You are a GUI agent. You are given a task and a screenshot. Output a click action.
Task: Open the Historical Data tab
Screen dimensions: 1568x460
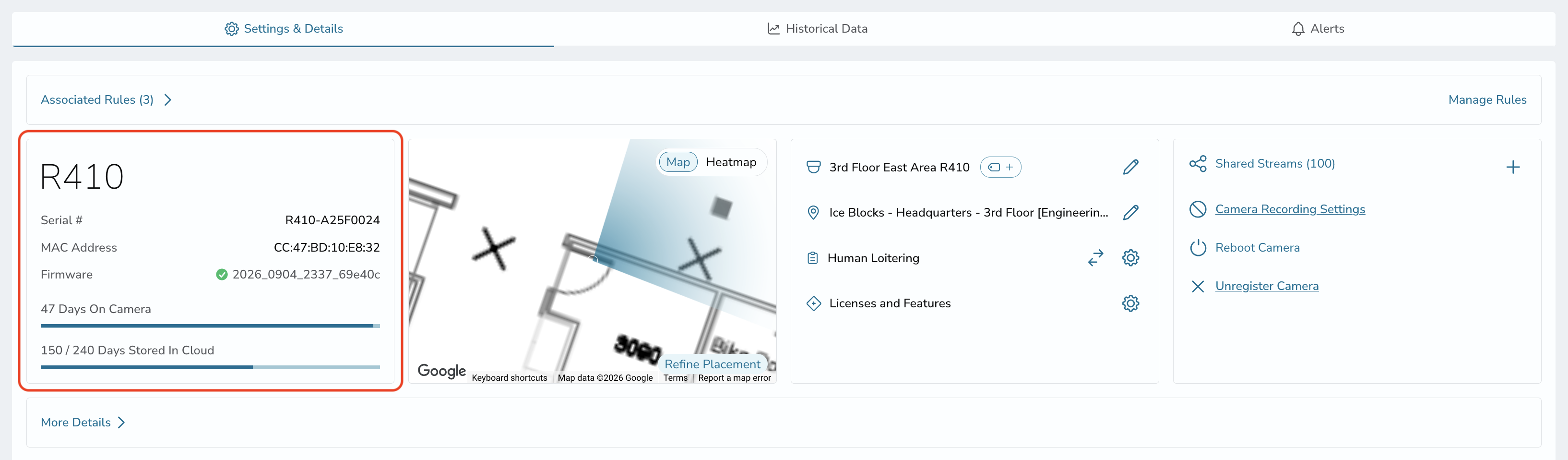817,29
